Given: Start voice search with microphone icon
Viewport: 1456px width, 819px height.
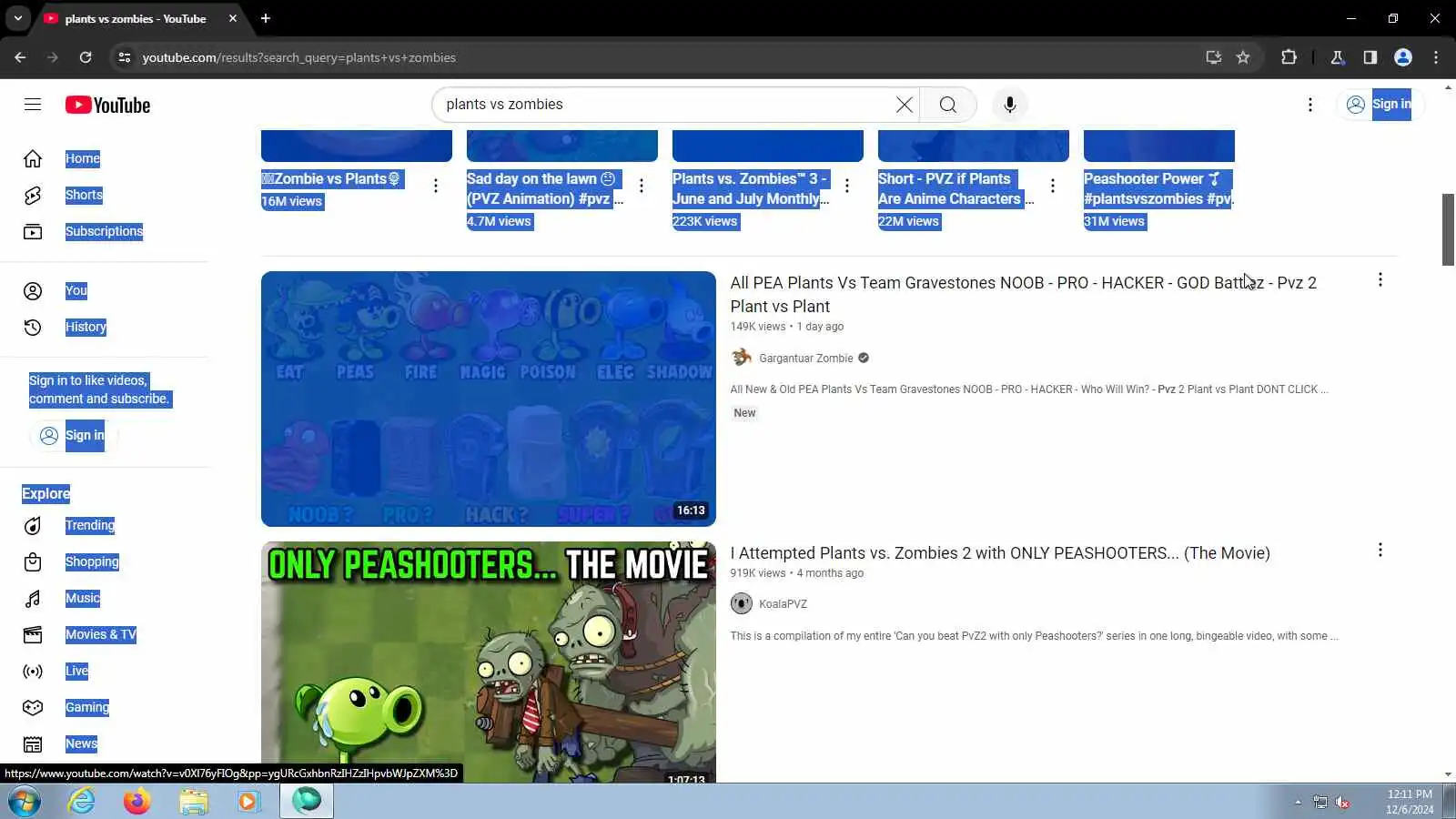Looking at the screenshot, I should [1009, 105].
